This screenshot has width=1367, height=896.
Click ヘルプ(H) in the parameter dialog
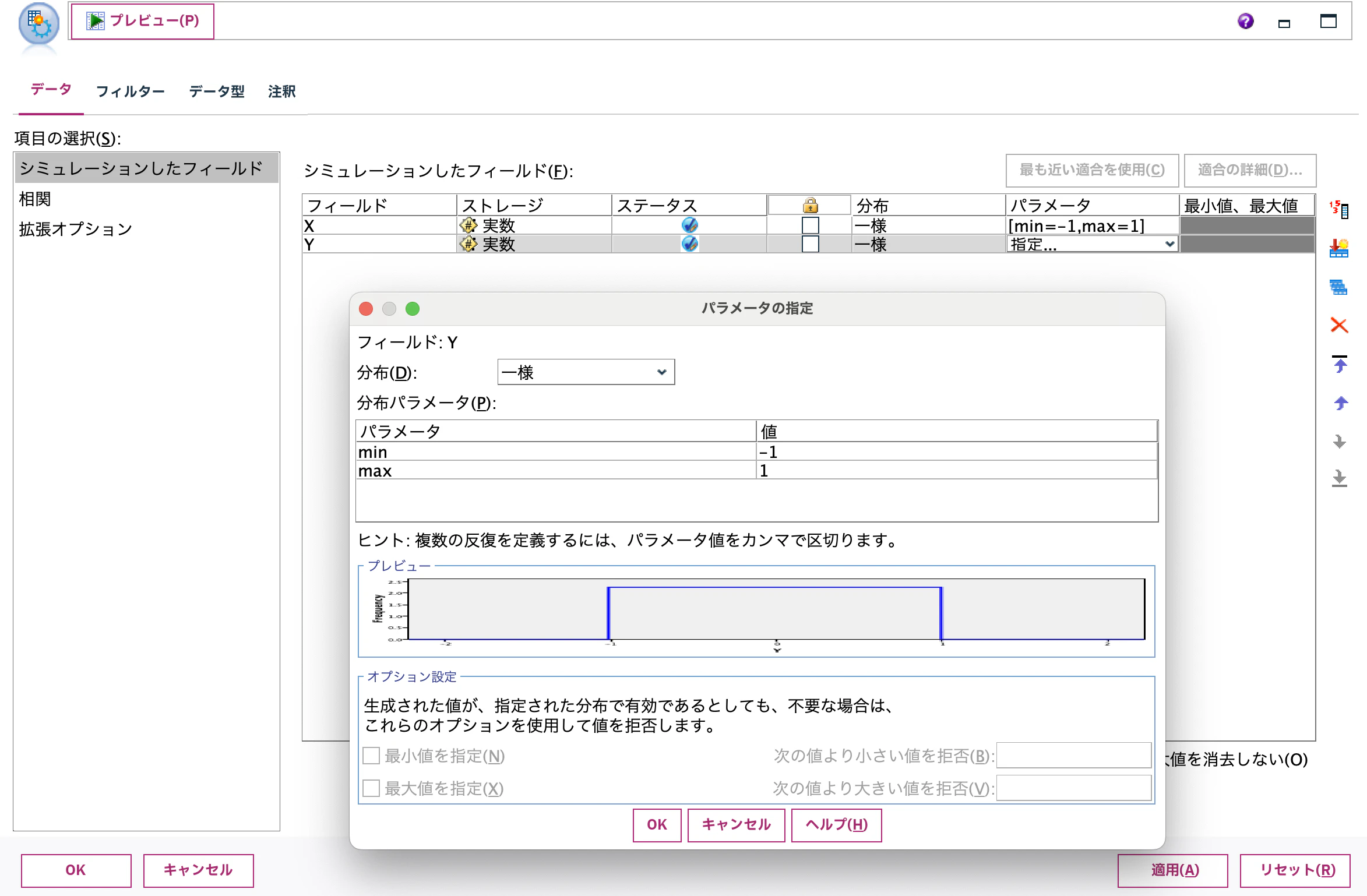(836, 824)
